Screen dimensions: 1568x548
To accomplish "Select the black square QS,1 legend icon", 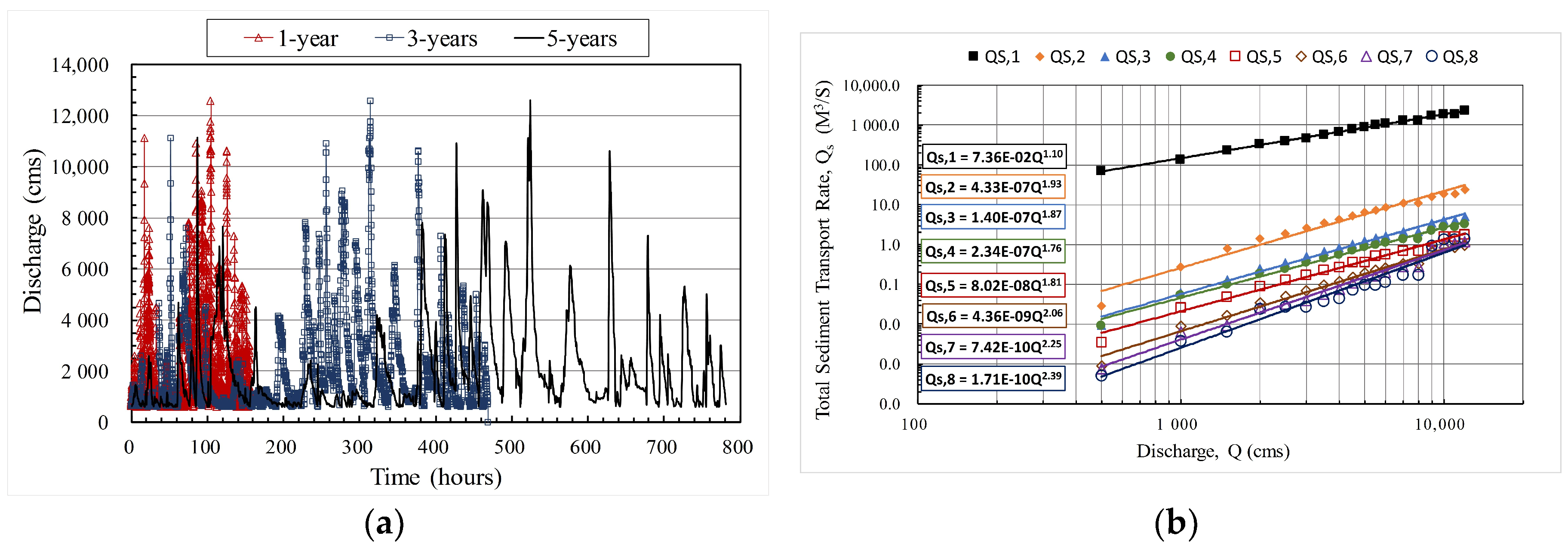I will (x=973, y=57).
